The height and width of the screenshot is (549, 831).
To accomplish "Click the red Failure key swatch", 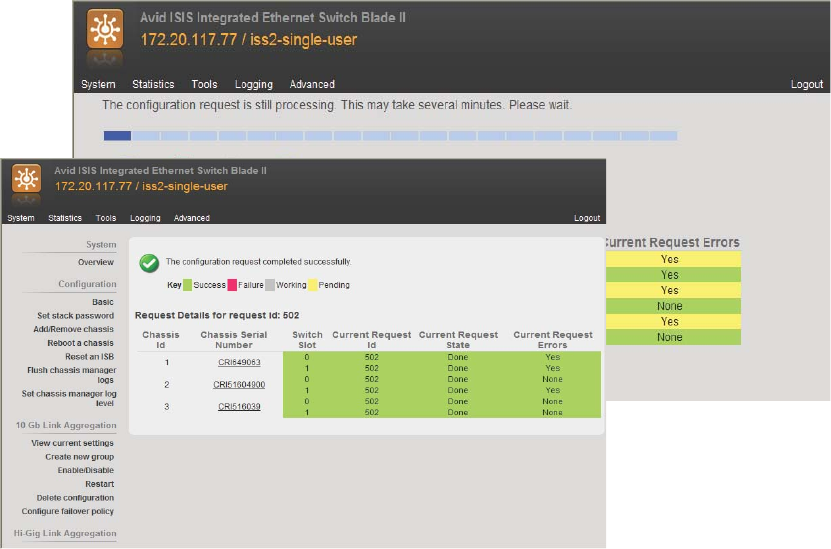I will pos(232,285).
